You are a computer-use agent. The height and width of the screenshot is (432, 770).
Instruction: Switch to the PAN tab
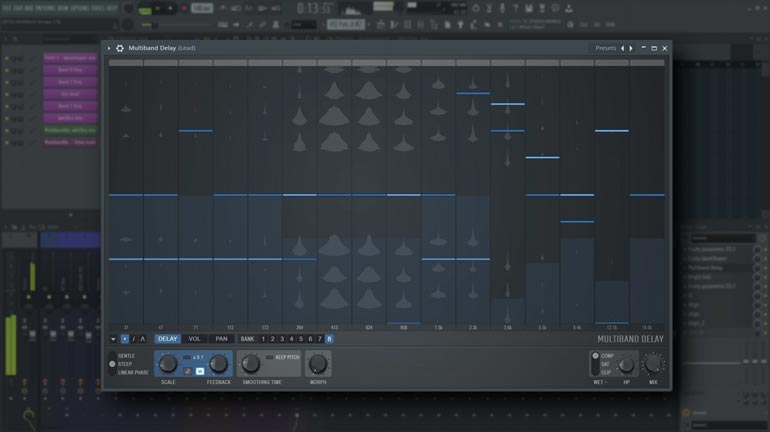coord(222,339)
